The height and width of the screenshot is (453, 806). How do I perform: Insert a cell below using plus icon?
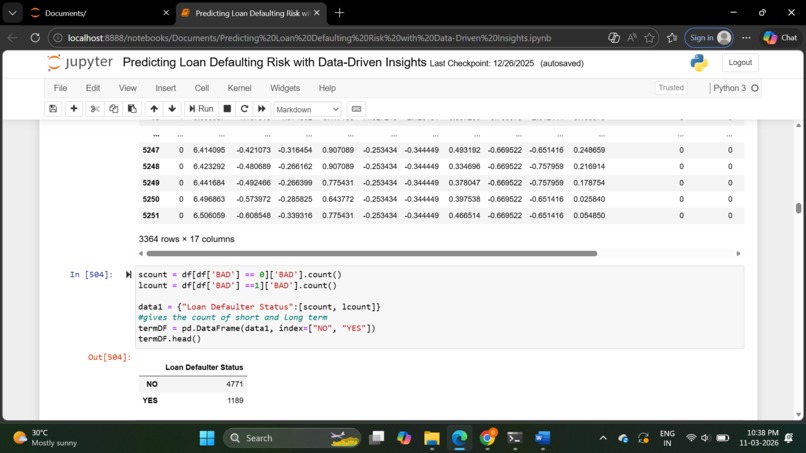(x=74, y=109)
